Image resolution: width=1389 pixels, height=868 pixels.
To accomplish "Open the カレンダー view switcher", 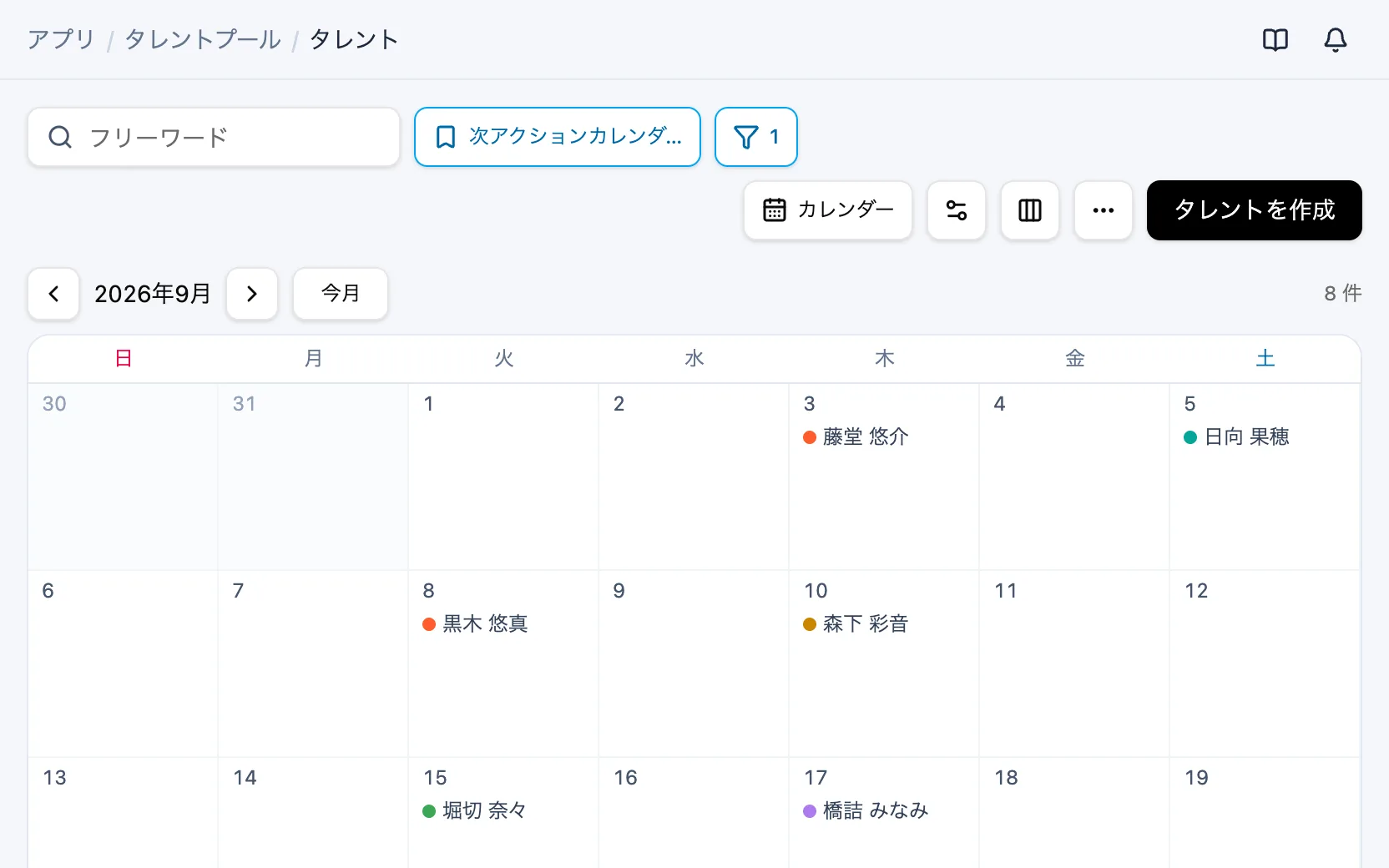I will coord(828,210).
